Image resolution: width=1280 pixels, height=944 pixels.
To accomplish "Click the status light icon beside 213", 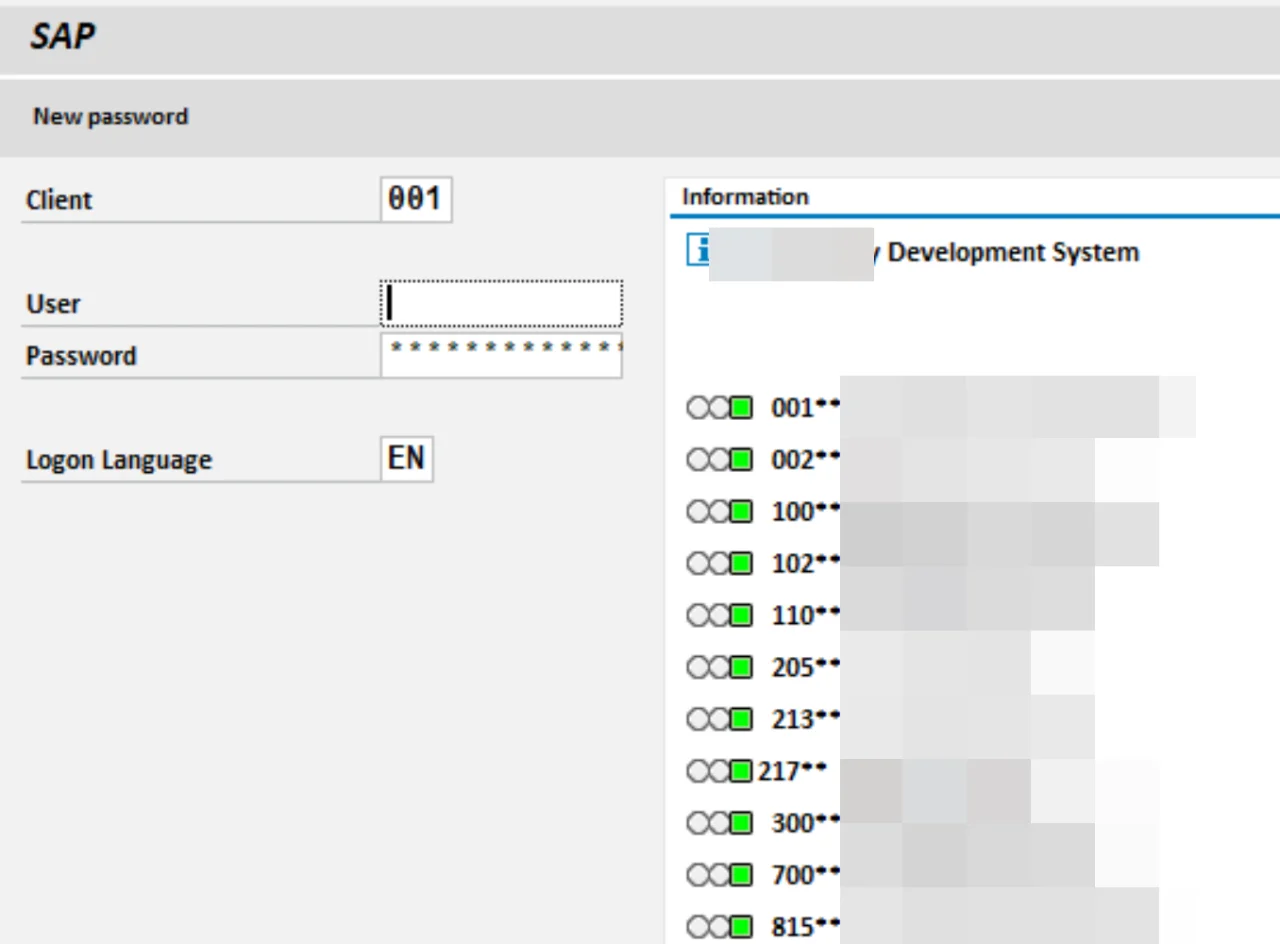I will (719, 720).
